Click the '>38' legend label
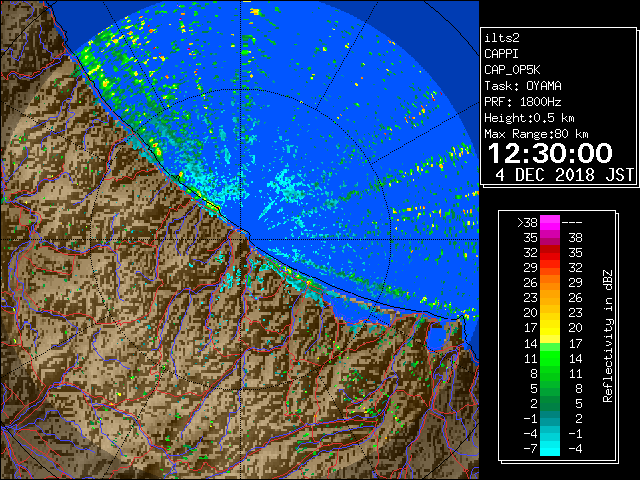 point(527,222)
